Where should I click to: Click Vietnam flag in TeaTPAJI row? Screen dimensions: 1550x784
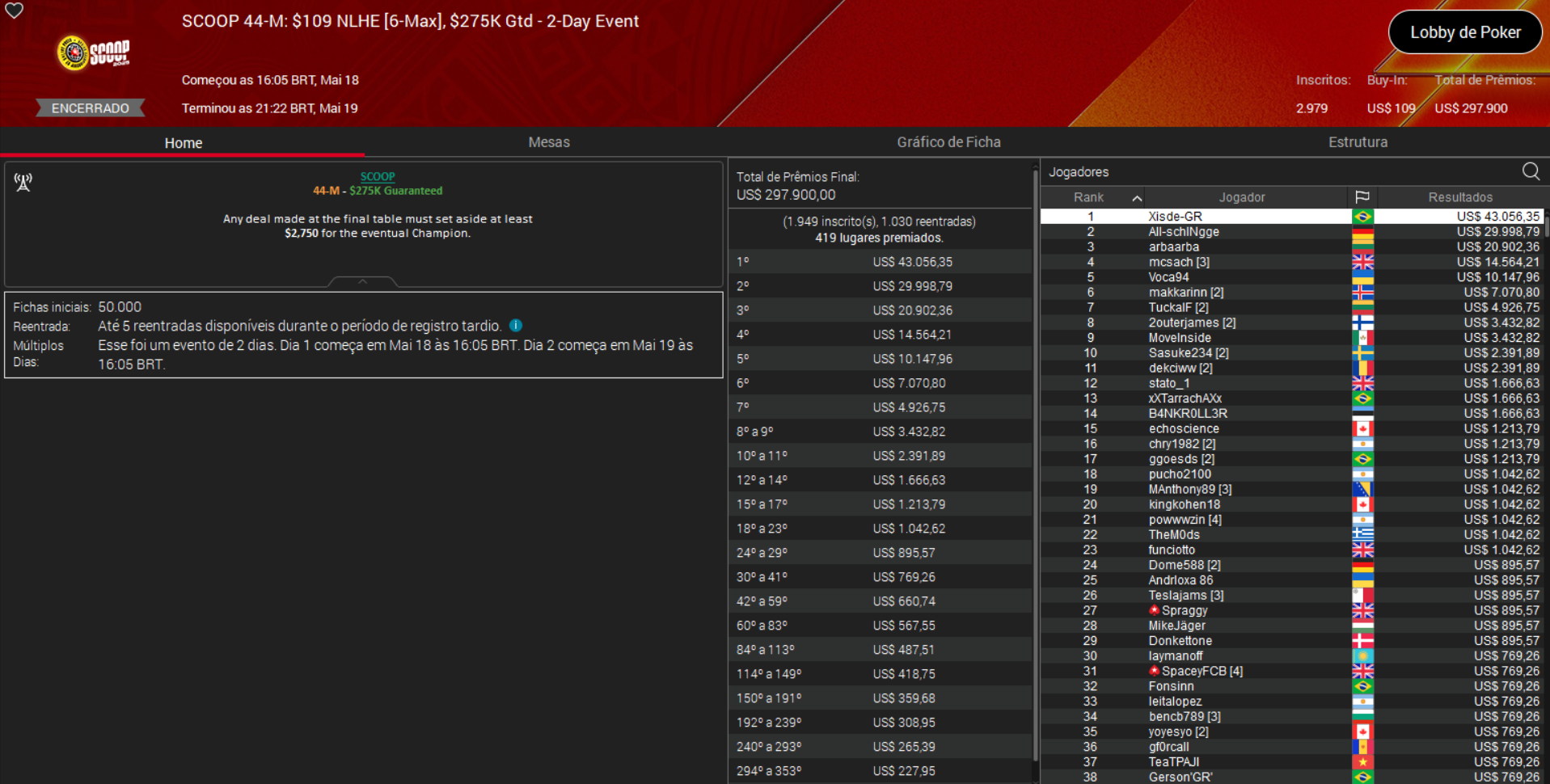tap(1362, 762)
